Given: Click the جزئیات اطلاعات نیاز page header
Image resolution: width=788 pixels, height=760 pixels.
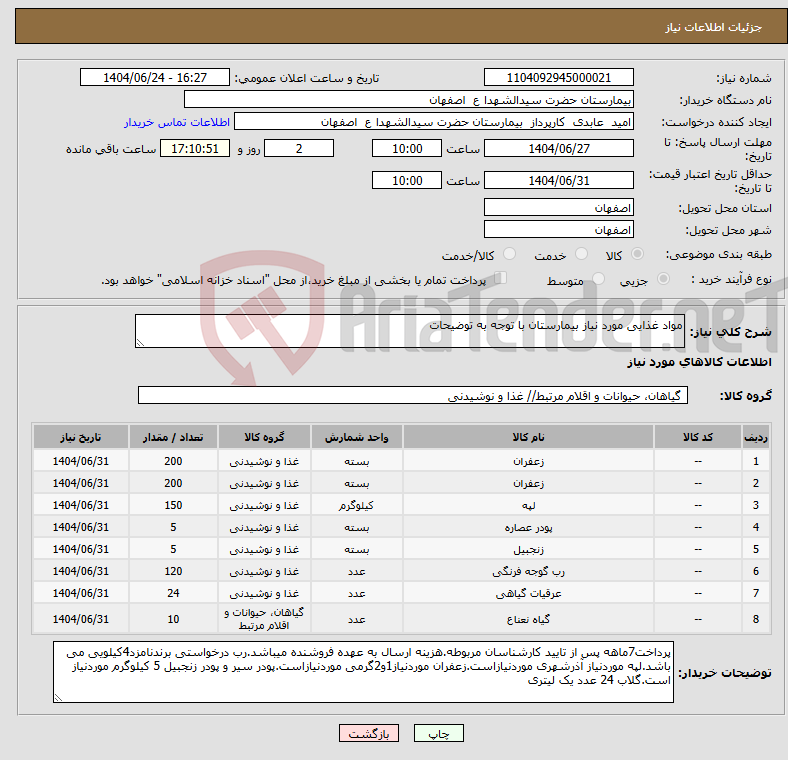Looking at the screenshot, I should [714, 27].
